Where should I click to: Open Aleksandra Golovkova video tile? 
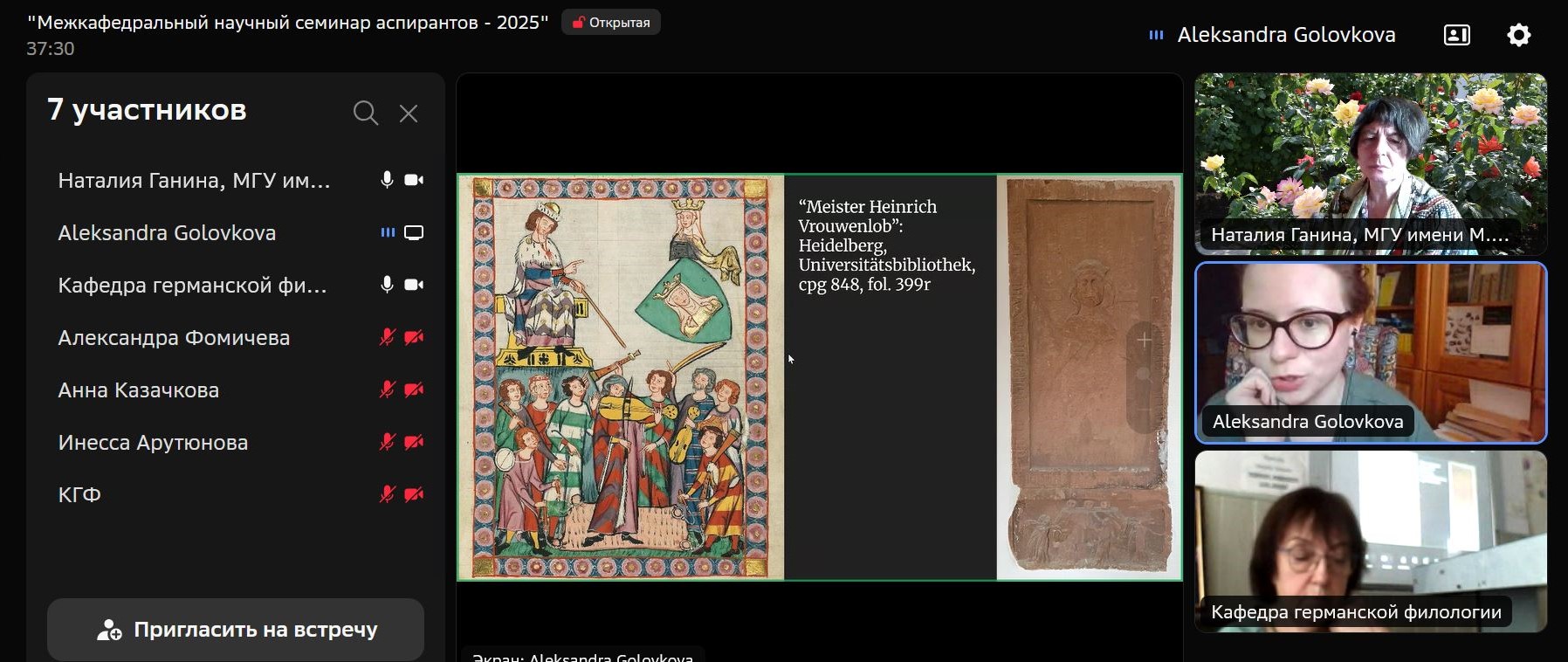point(1371,353)
